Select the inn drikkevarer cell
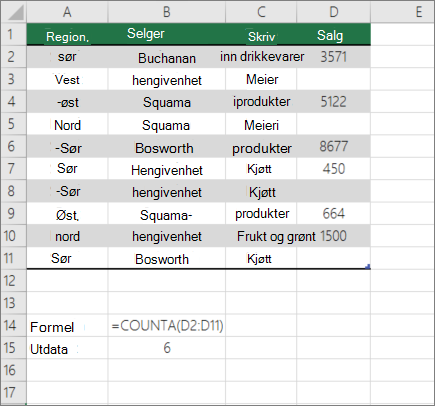 261,57
